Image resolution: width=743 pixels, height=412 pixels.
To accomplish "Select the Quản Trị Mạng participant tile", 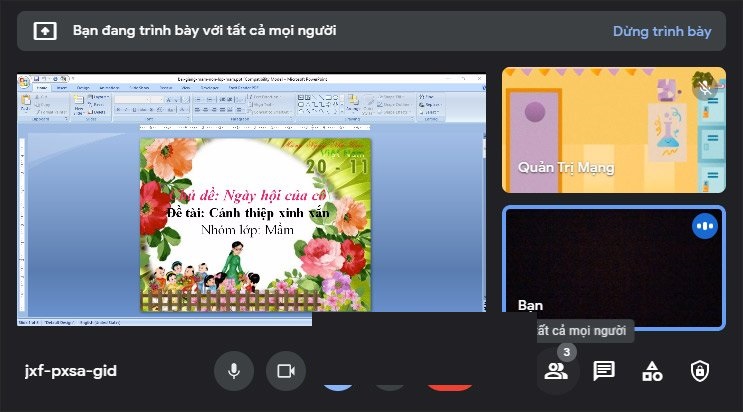I will coord(613,130).
